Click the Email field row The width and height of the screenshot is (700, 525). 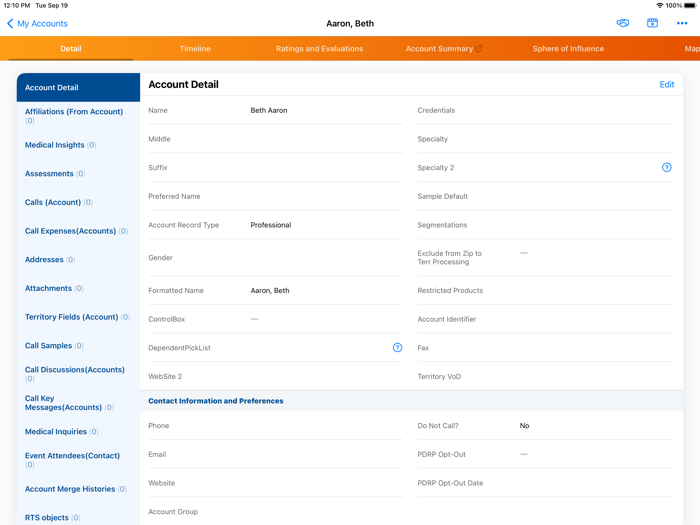click(275, 454)
